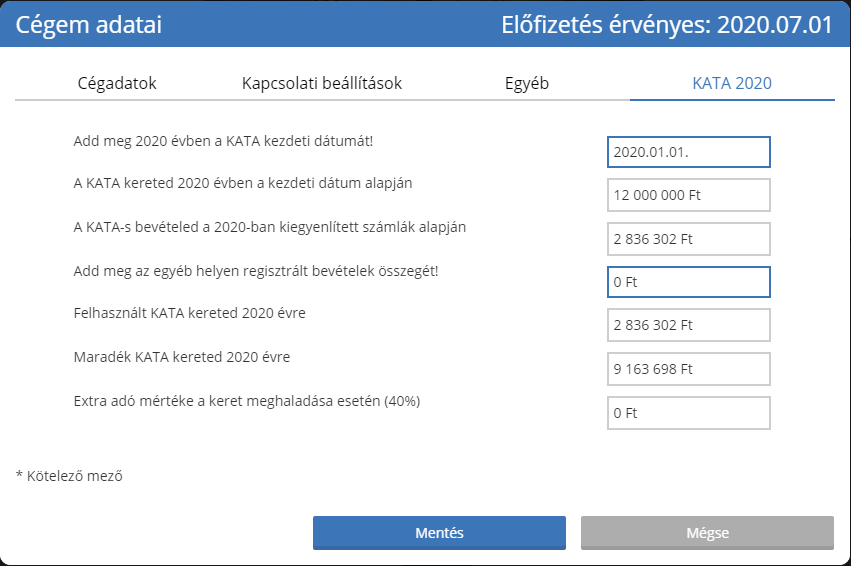Click the Cégem adatai dialog title
This screenshot has width=851, height=566.
coord(88,25)
